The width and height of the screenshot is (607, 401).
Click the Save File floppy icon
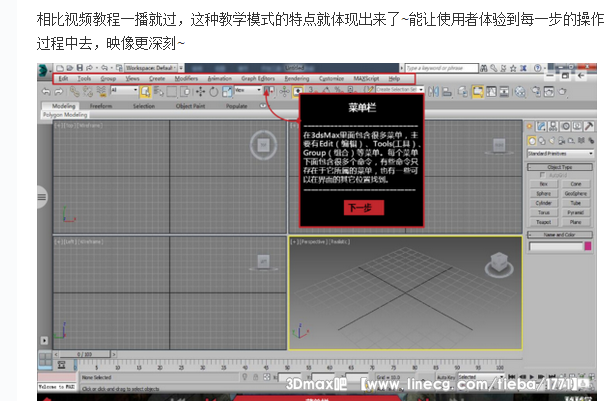coord(79,68)
